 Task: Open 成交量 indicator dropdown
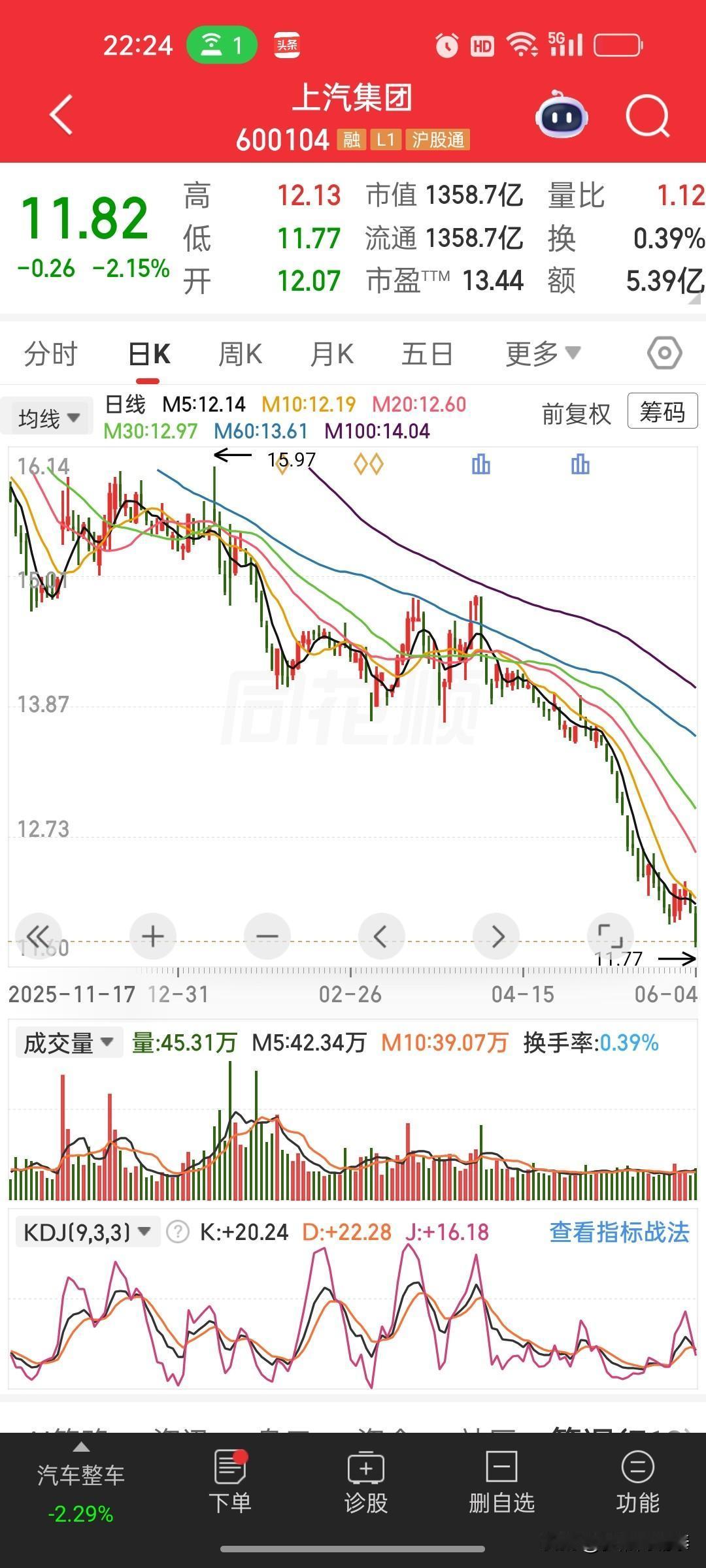pyautogui.click(x=68, y=1043)
